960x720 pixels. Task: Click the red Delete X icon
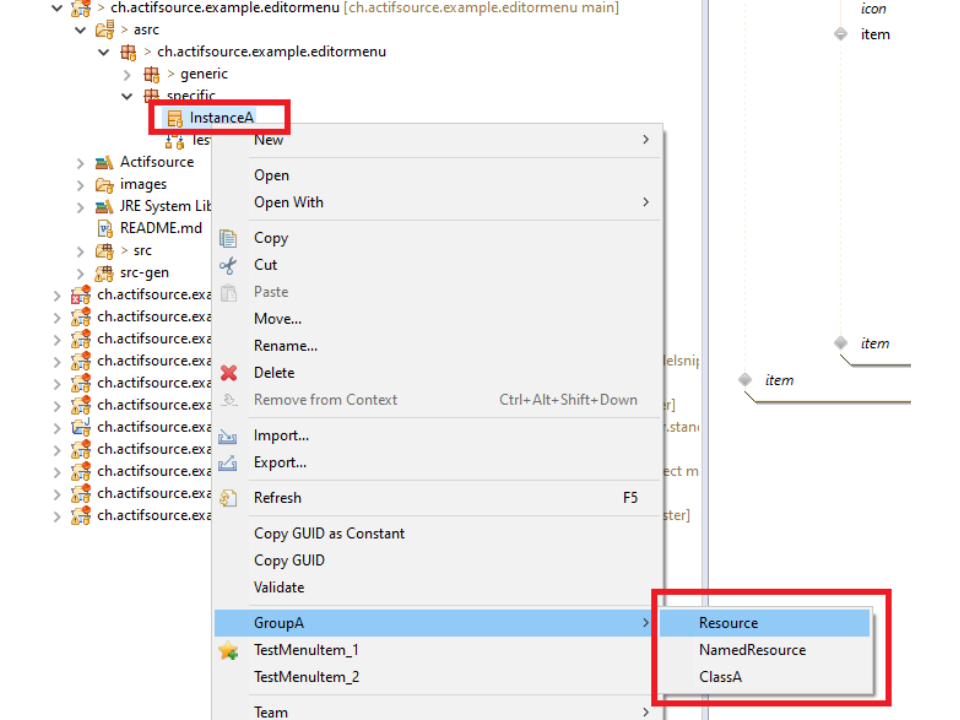click(x=228, y=373)
